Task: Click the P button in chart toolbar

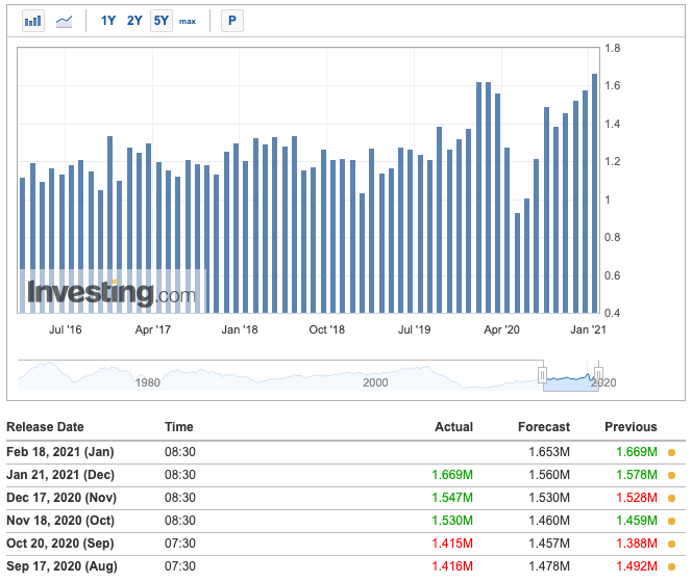Action: click(232, 21)
